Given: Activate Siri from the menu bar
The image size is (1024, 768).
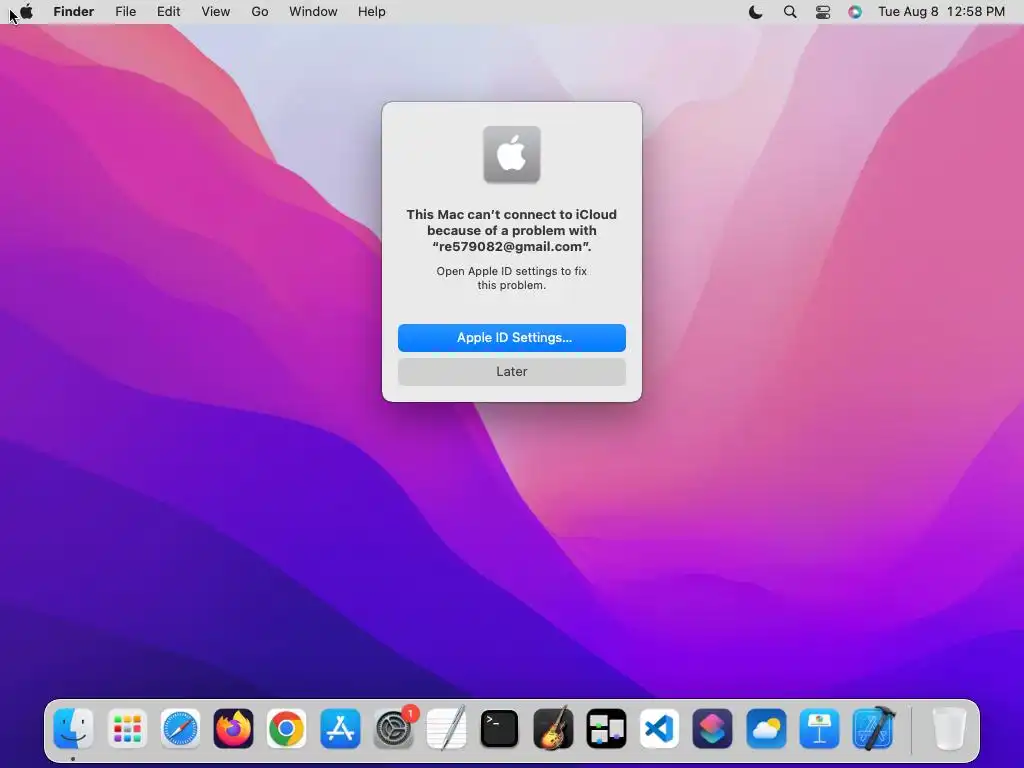Looking at the screenshot, I should (x=855, y=12).
